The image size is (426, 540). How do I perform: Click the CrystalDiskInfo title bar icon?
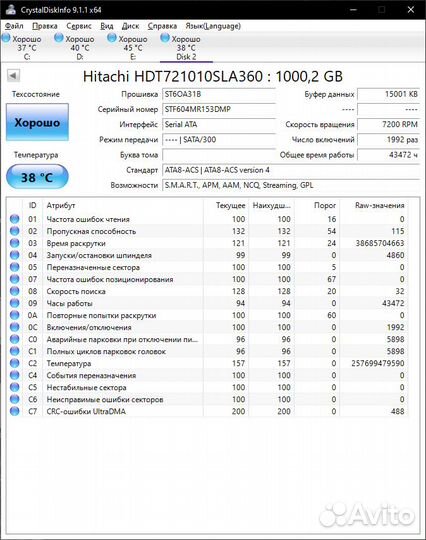coord(10,9)
